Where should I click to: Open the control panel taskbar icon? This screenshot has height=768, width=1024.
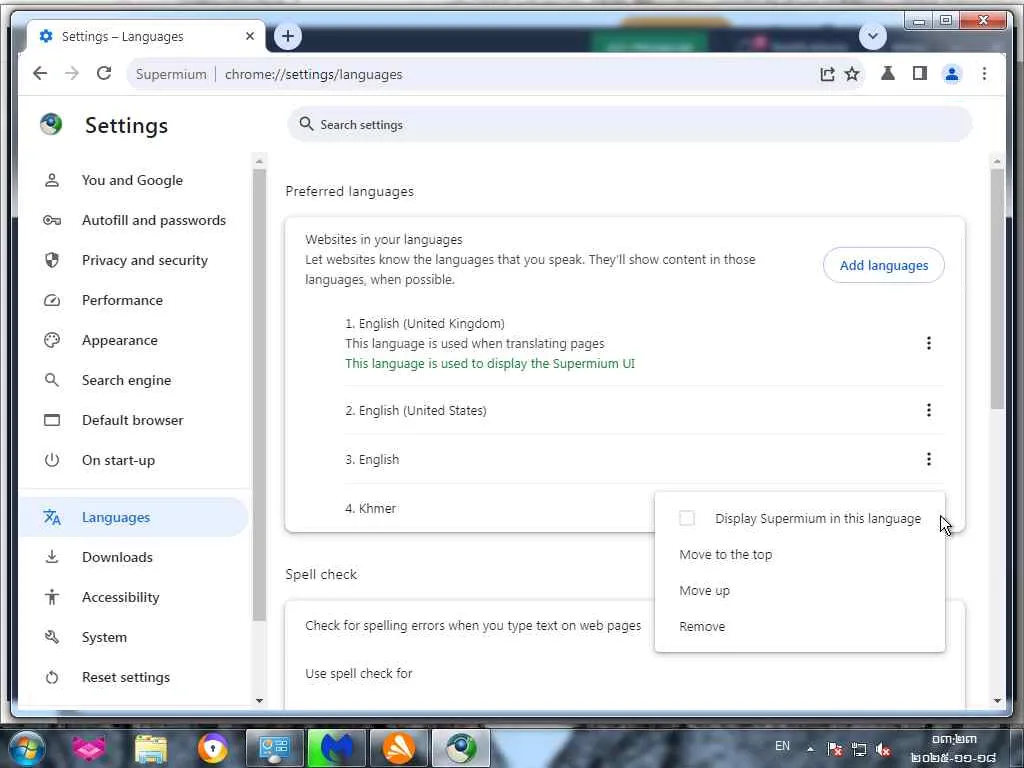(275, 748)
